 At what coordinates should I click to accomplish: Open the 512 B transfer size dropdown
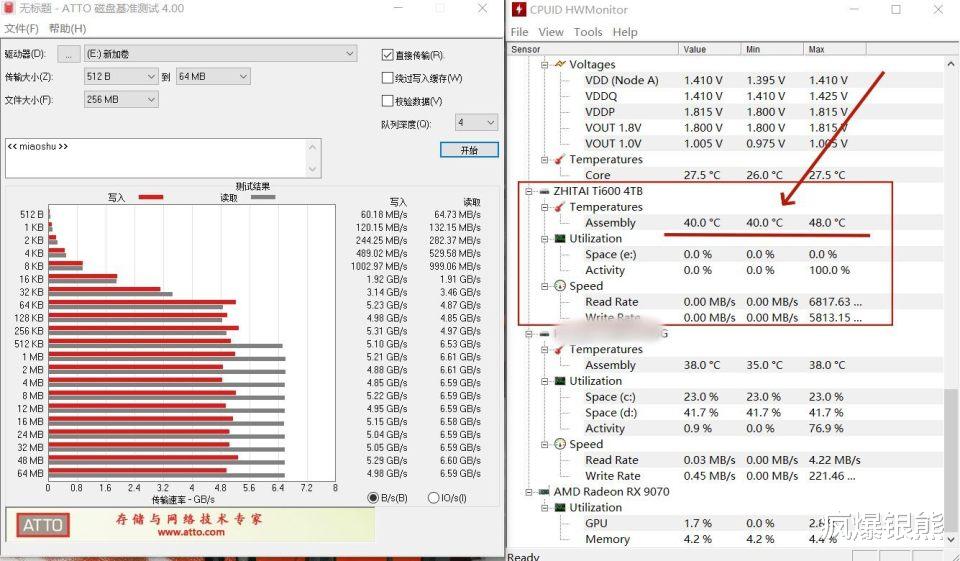coord(121,77)
